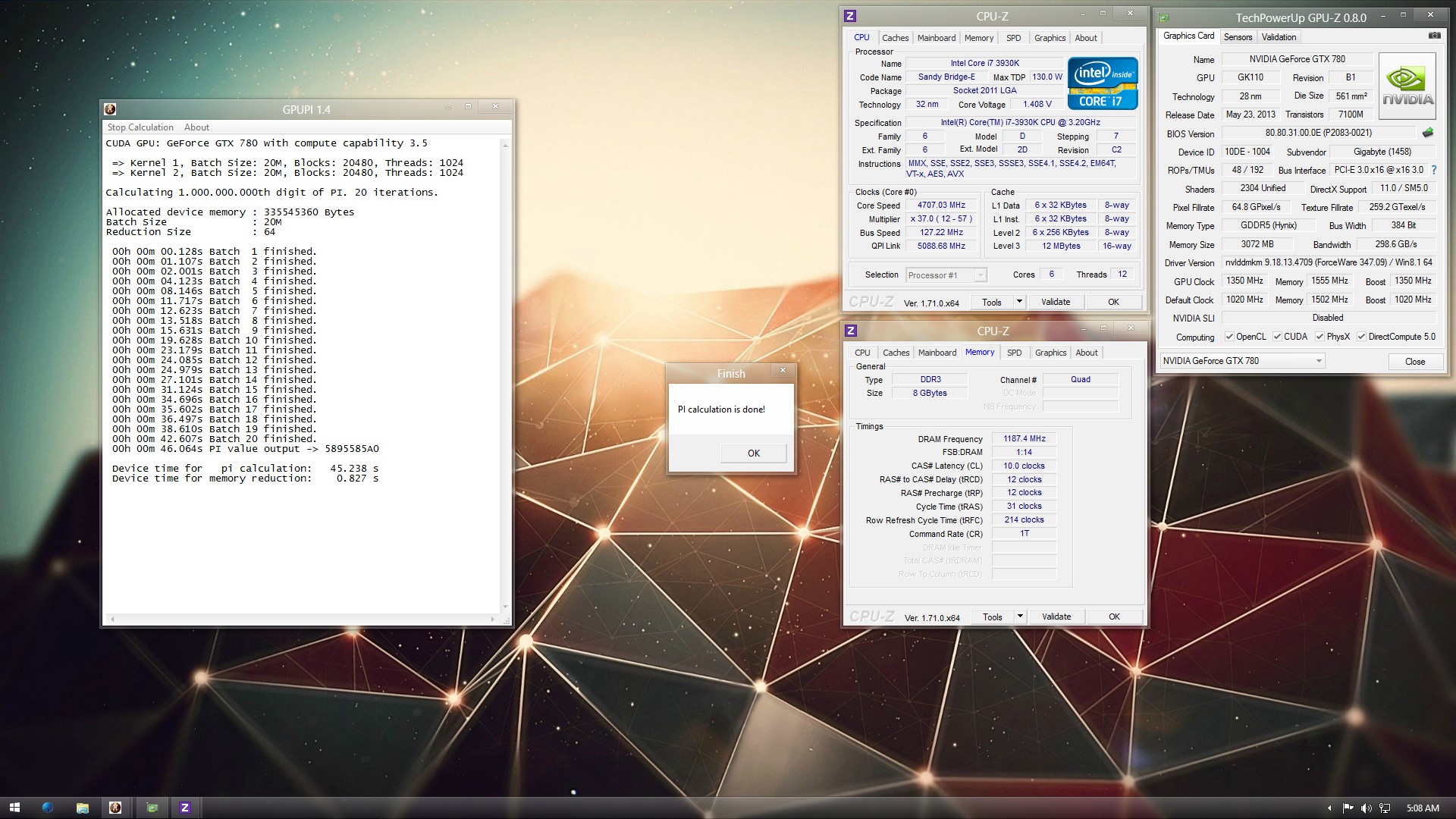Click the volume speaker tray icon
This screenshot has height=819, width=1456.
pos(1366,808)
